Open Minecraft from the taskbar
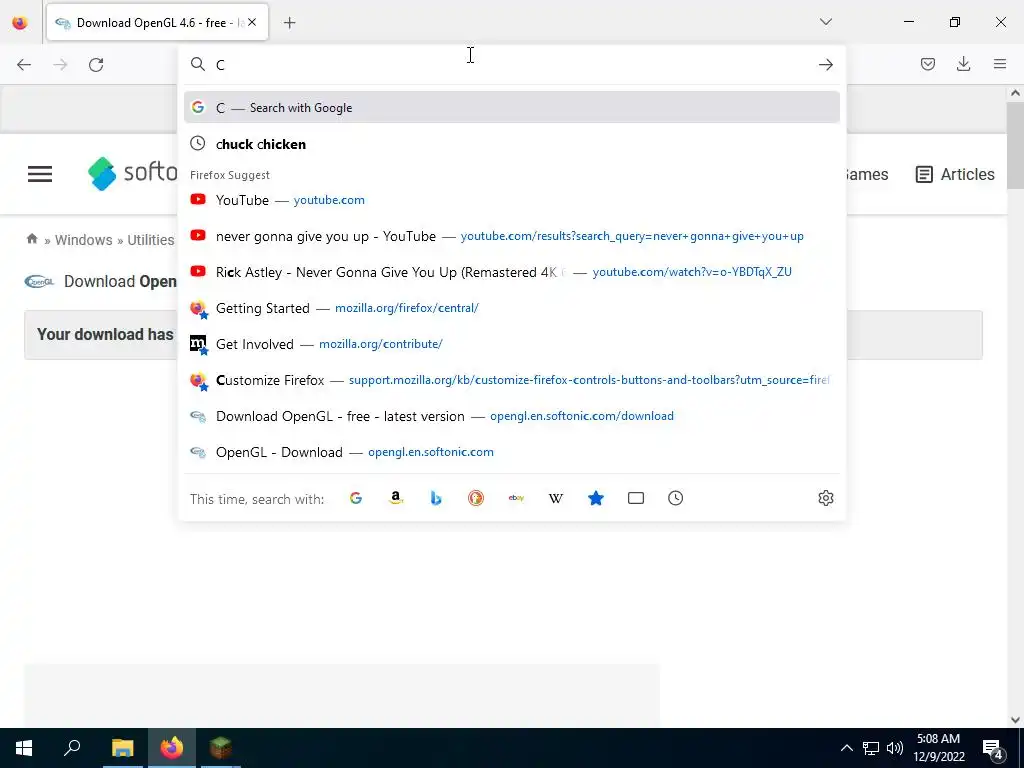Screen dimensions: 1024x768 [221, 748]
